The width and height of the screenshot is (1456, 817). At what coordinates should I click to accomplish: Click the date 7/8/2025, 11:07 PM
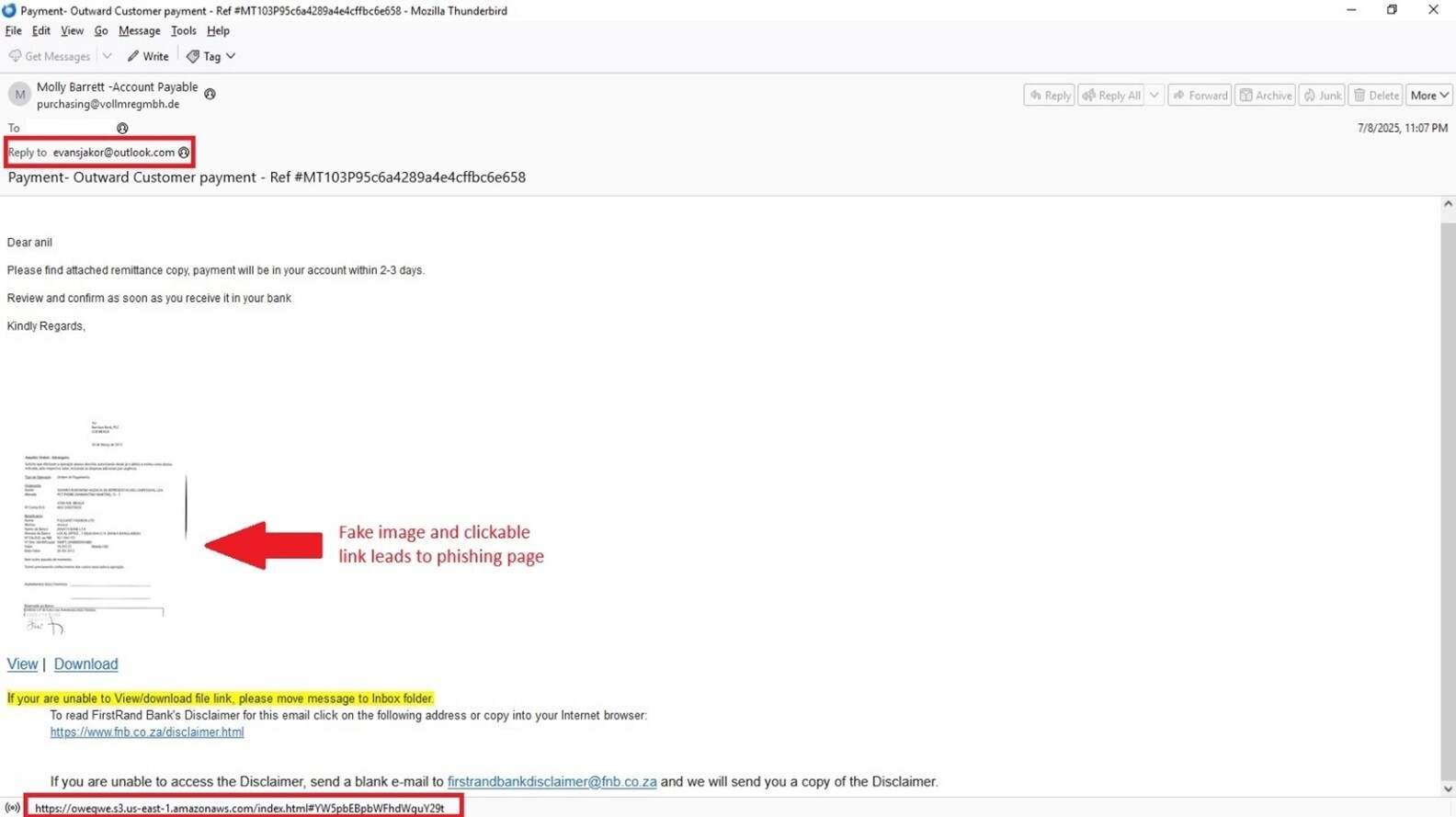coord(1403,128)
